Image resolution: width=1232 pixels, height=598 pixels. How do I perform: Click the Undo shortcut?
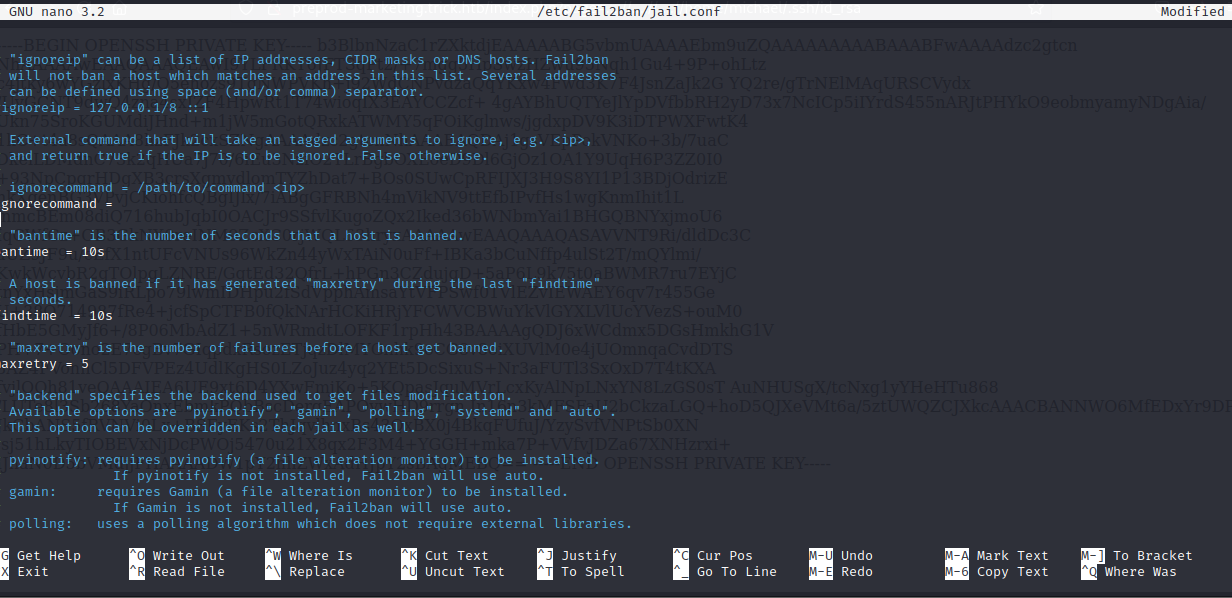pyautogui.click(x=856, y=556)
